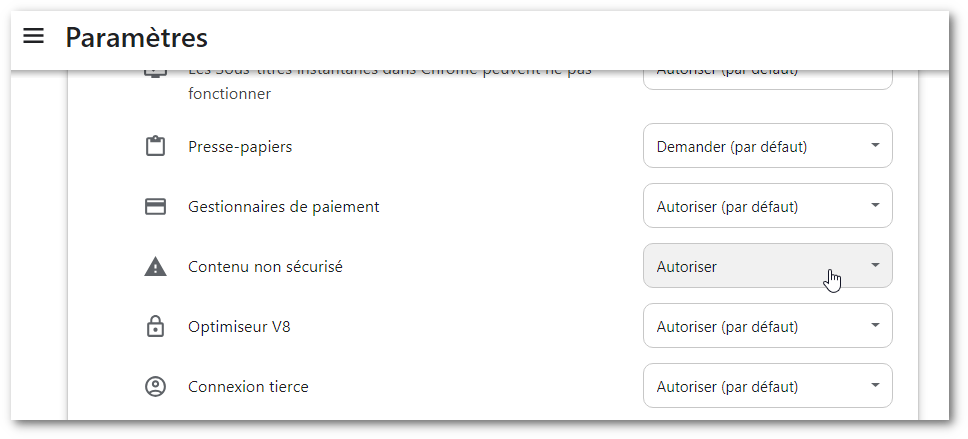Open the partially hidden sous-titres instantanés dropdown
Image resolution: width=968 pixels, height=439 pixels.
pos(767,78)
